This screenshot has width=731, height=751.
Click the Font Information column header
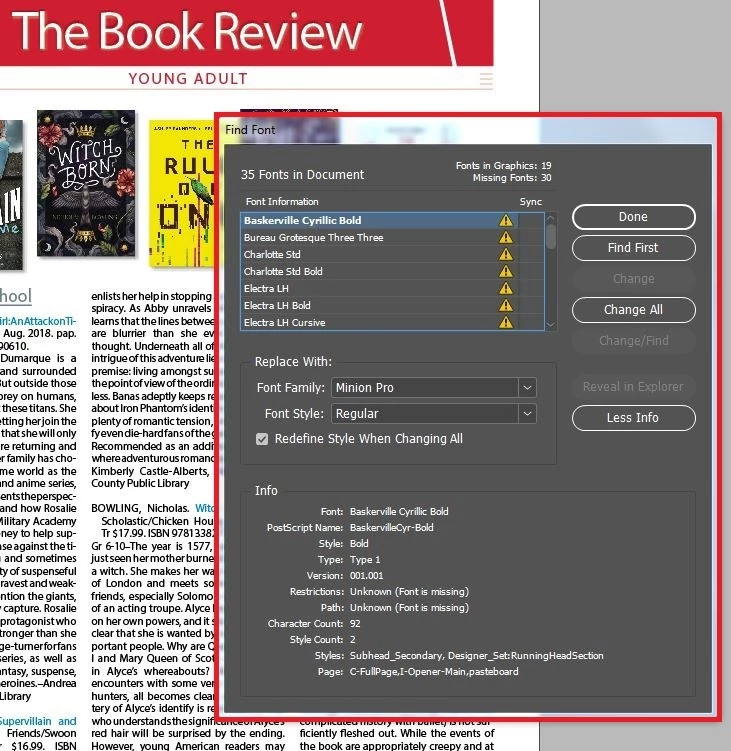pyautogui.click(x=282, y=202)
